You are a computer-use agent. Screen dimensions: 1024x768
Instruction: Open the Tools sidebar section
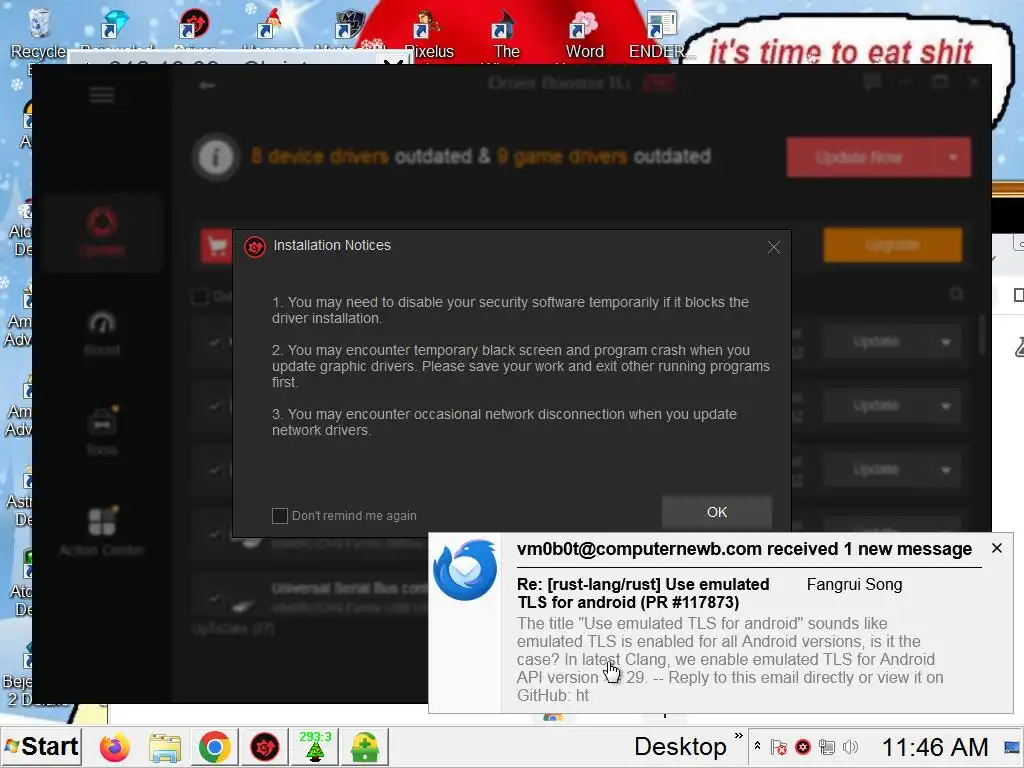pyautogui.click(x=102, y=431)
